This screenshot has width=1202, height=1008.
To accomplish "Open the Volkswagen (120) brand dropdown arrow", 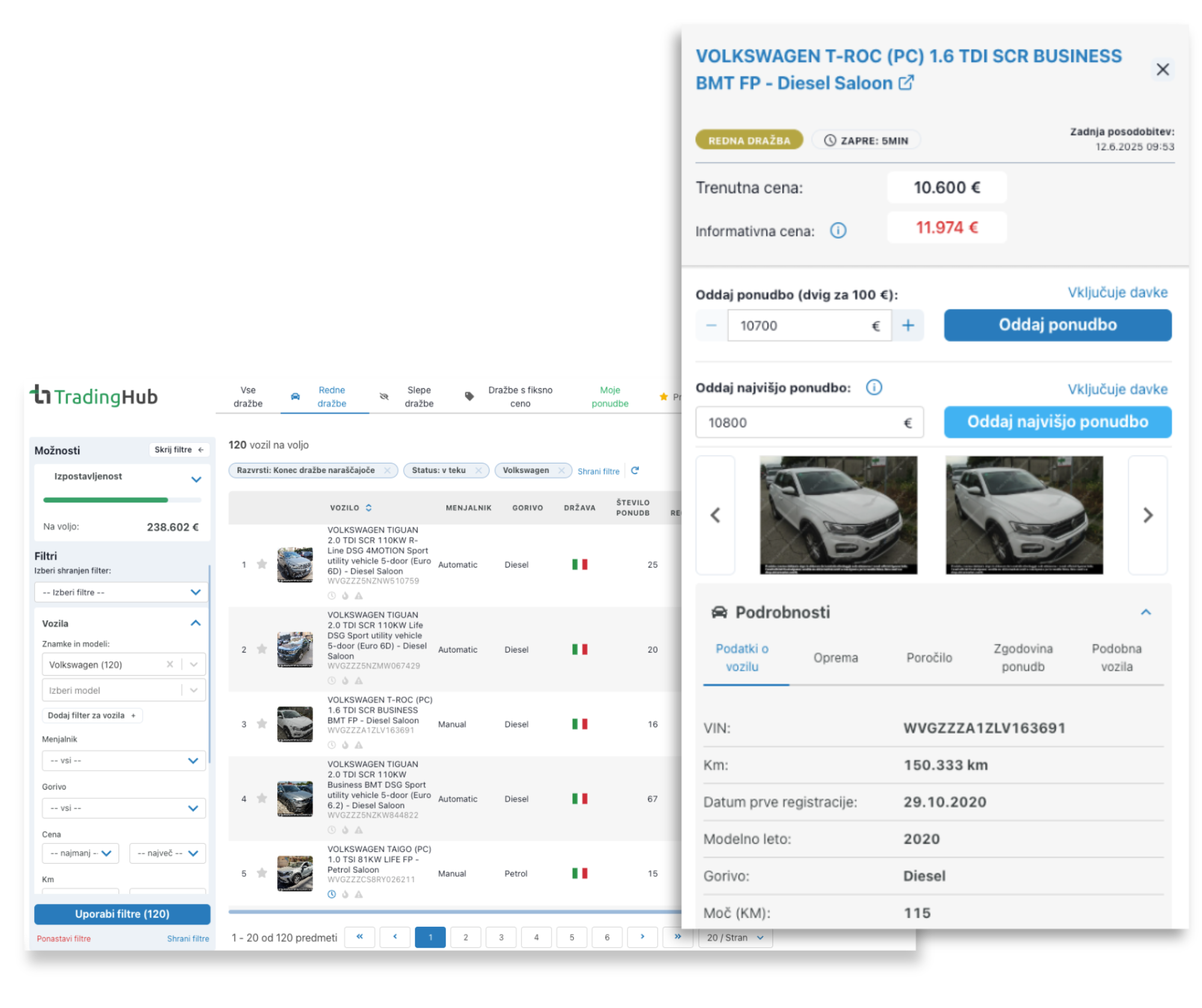I will point(194,664).
